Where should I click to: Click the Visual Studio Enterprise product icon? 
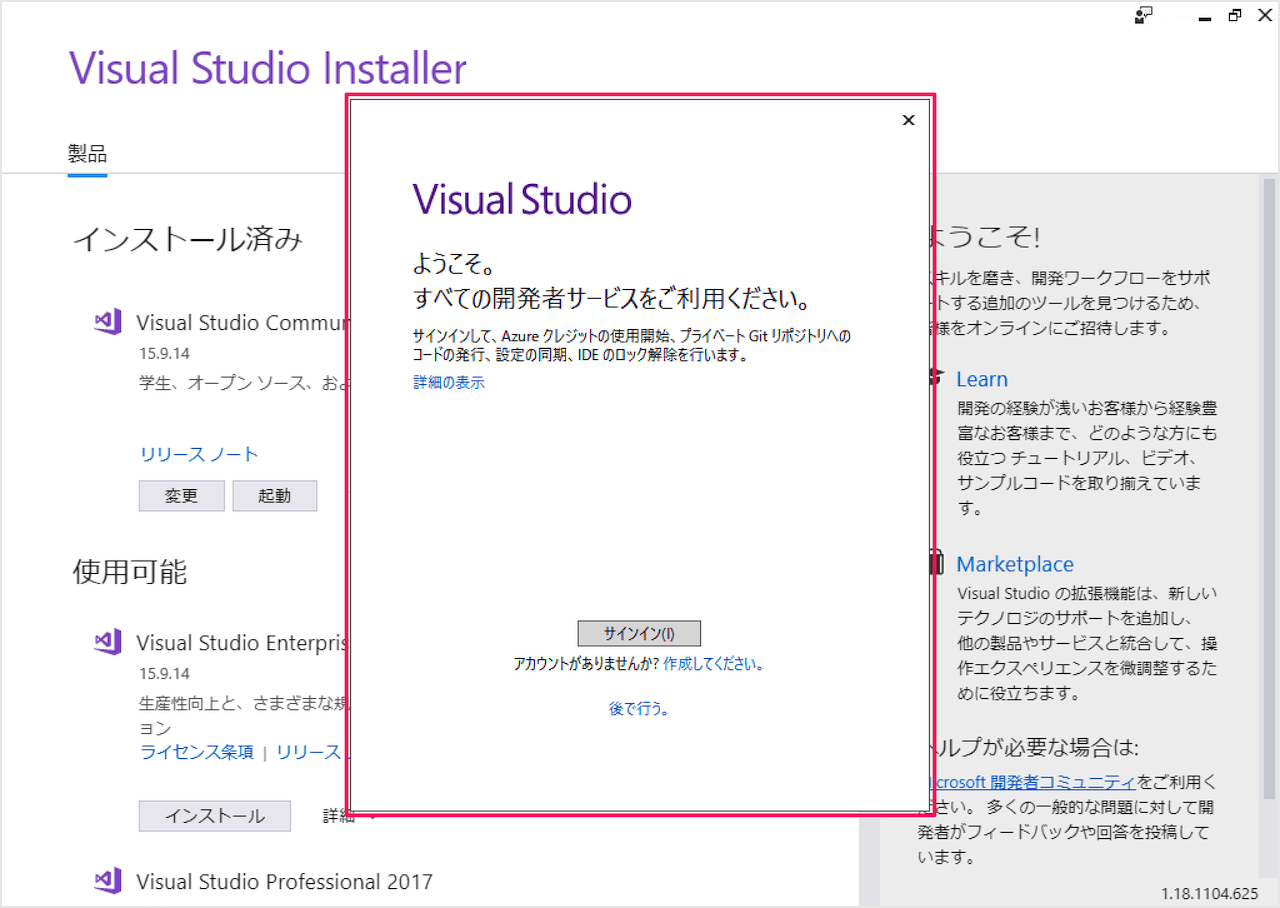[x=108, y=642]
